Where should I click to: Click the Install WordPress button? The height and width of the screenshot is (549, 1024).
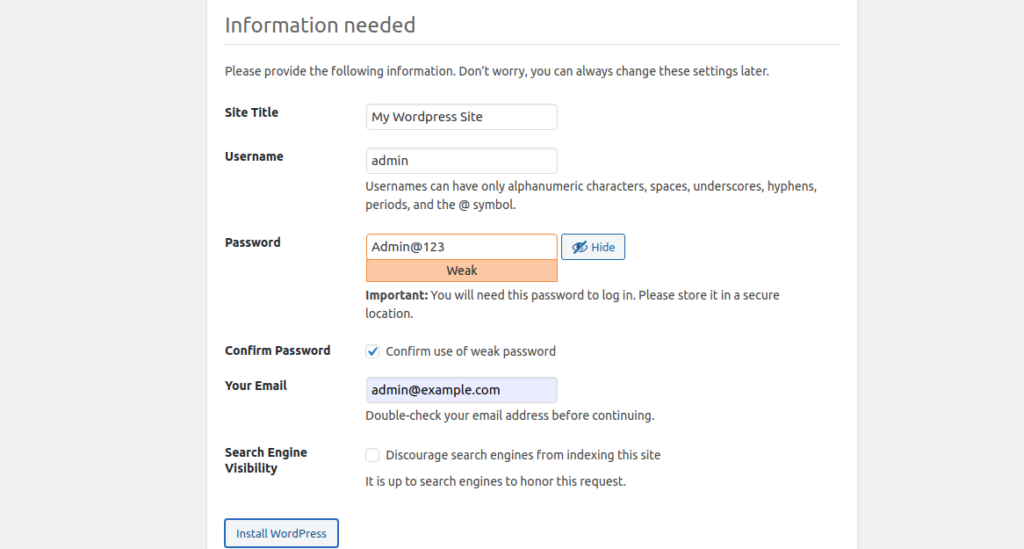click(x=281, y=533)
